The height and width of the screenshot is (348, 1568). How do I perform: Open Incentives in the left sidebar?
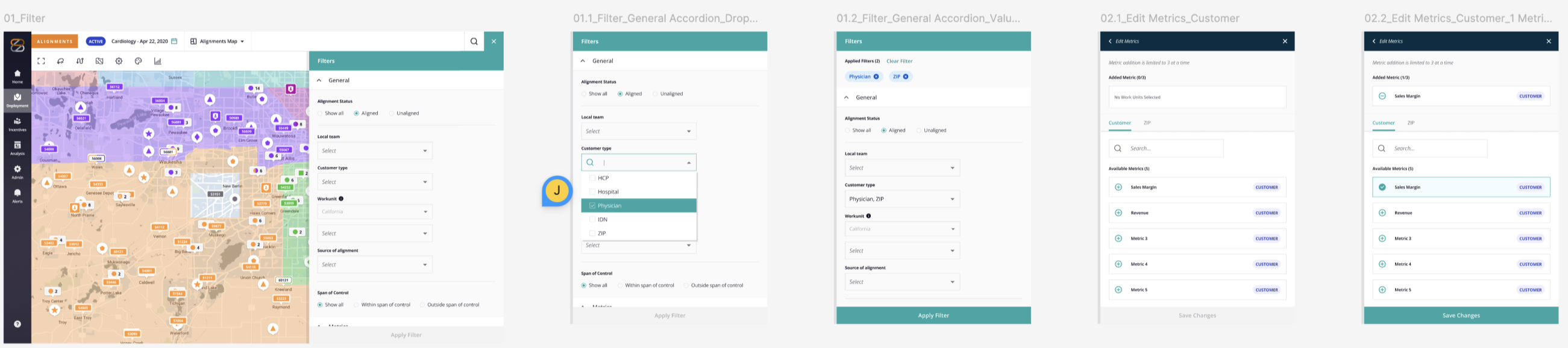point(17,124)
